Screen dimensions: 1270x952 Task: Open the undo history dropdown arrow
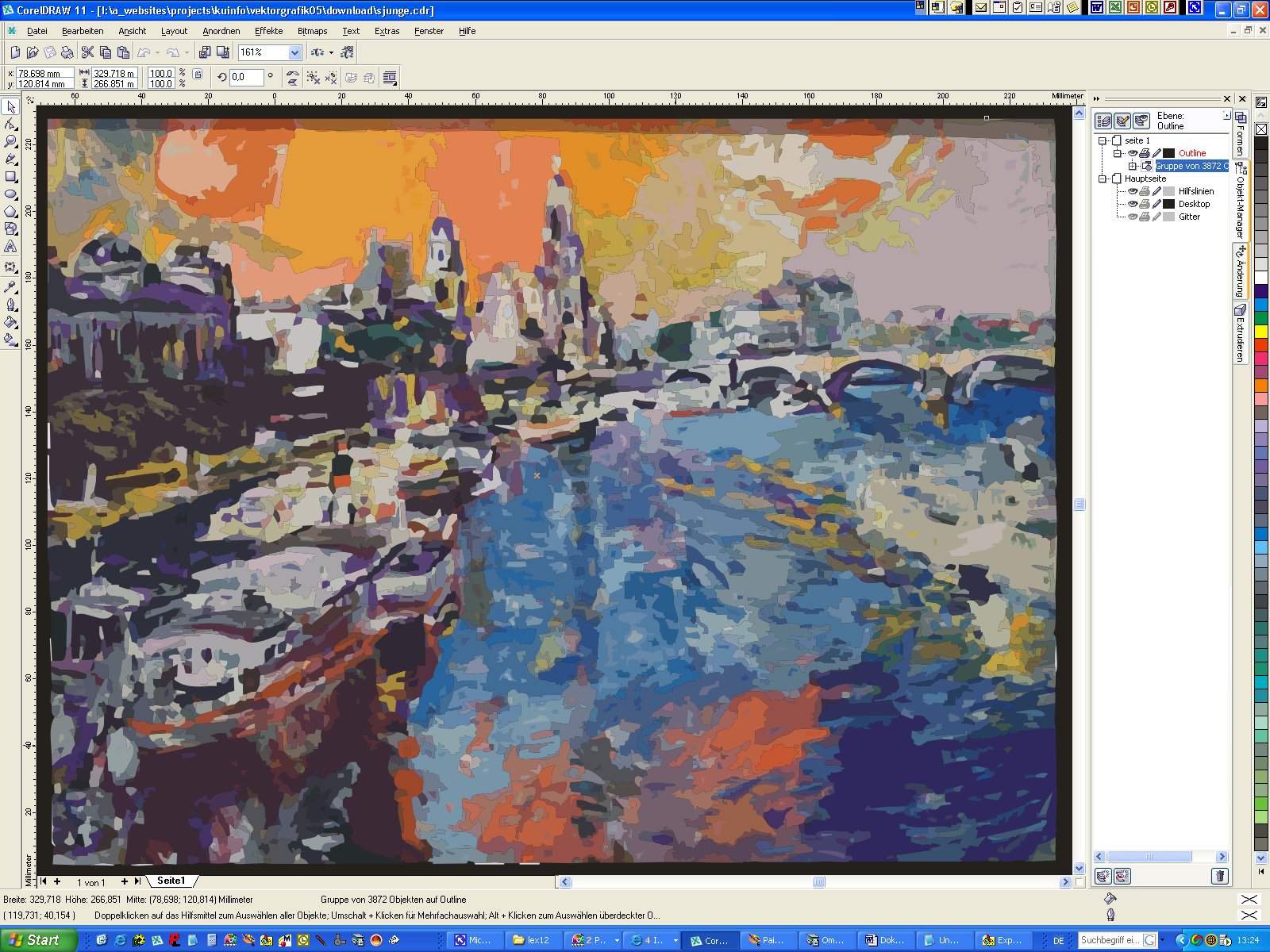157,53
